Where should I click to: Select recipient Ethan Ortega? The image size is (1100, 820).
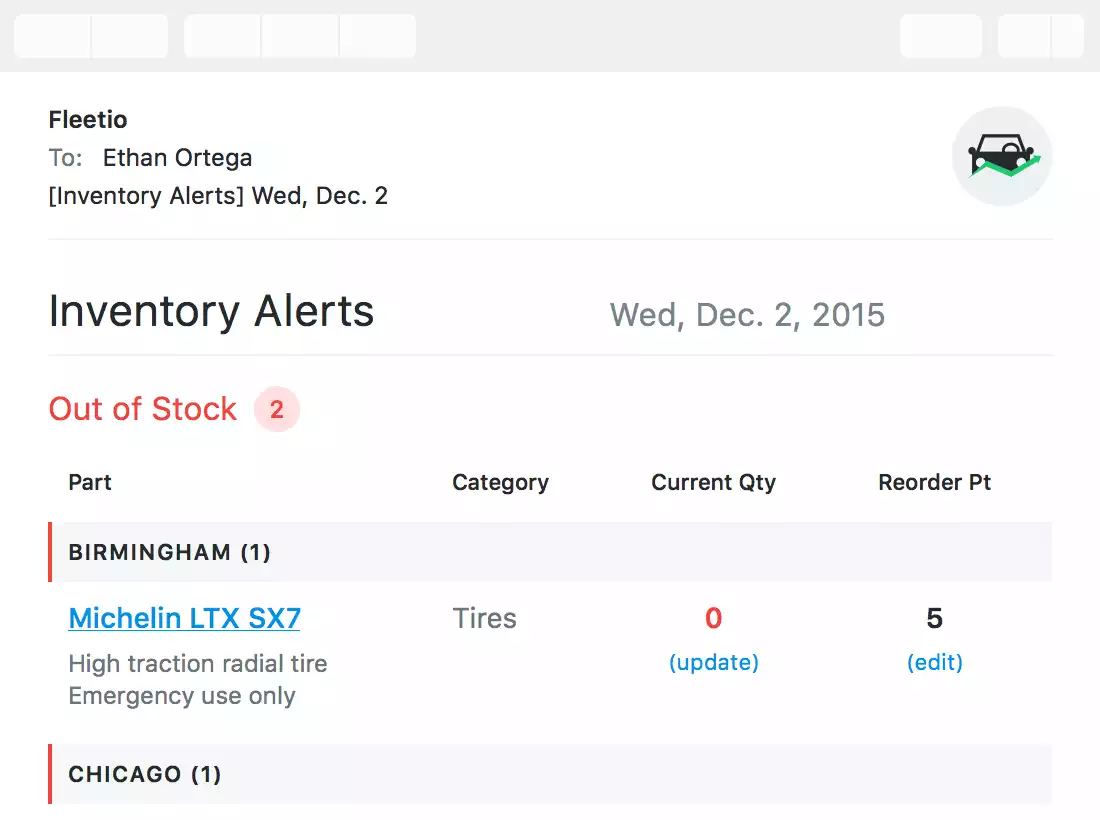pyautogui.click(x=177, y=157)
